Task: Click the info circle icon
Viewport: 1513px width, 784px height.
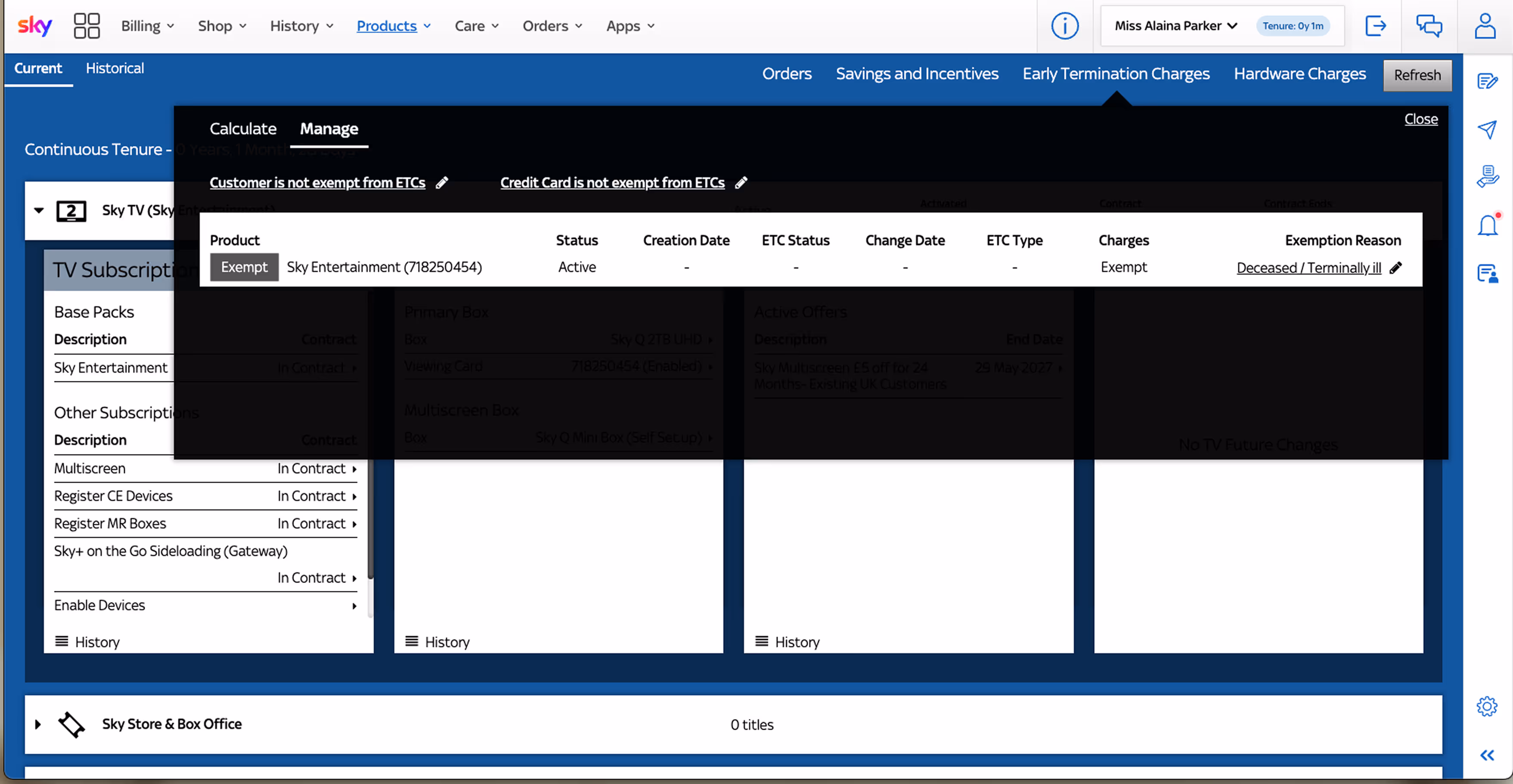Action: click(x=1064, y=26)
